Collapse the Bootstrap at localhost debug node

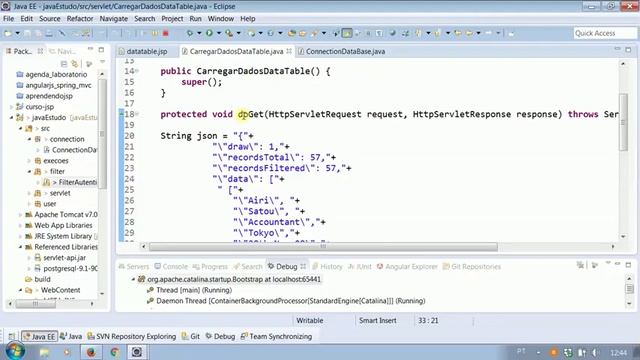click(x=133, y=279)
